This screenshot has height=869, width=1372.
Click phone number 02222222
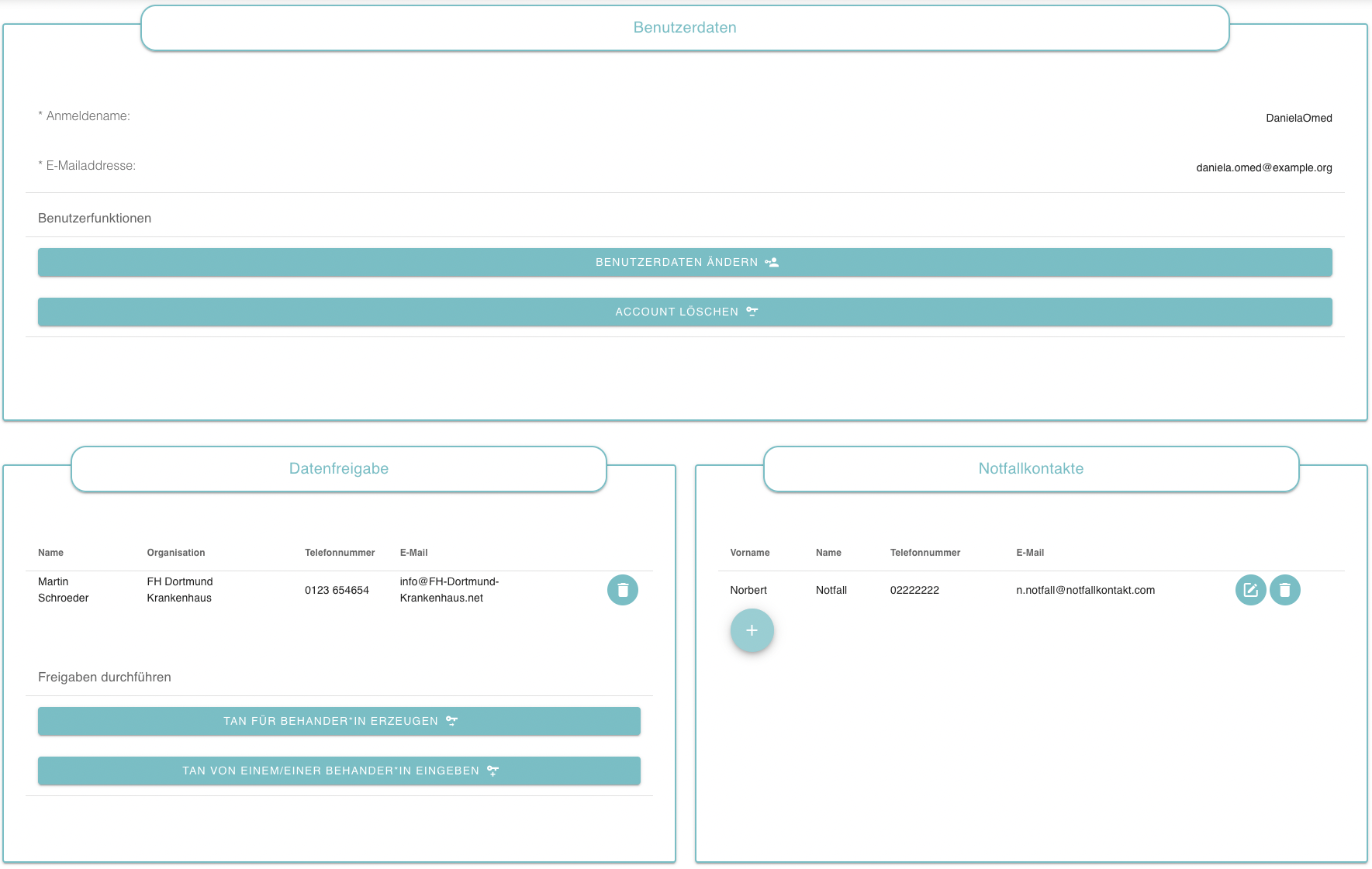[914, 591]
